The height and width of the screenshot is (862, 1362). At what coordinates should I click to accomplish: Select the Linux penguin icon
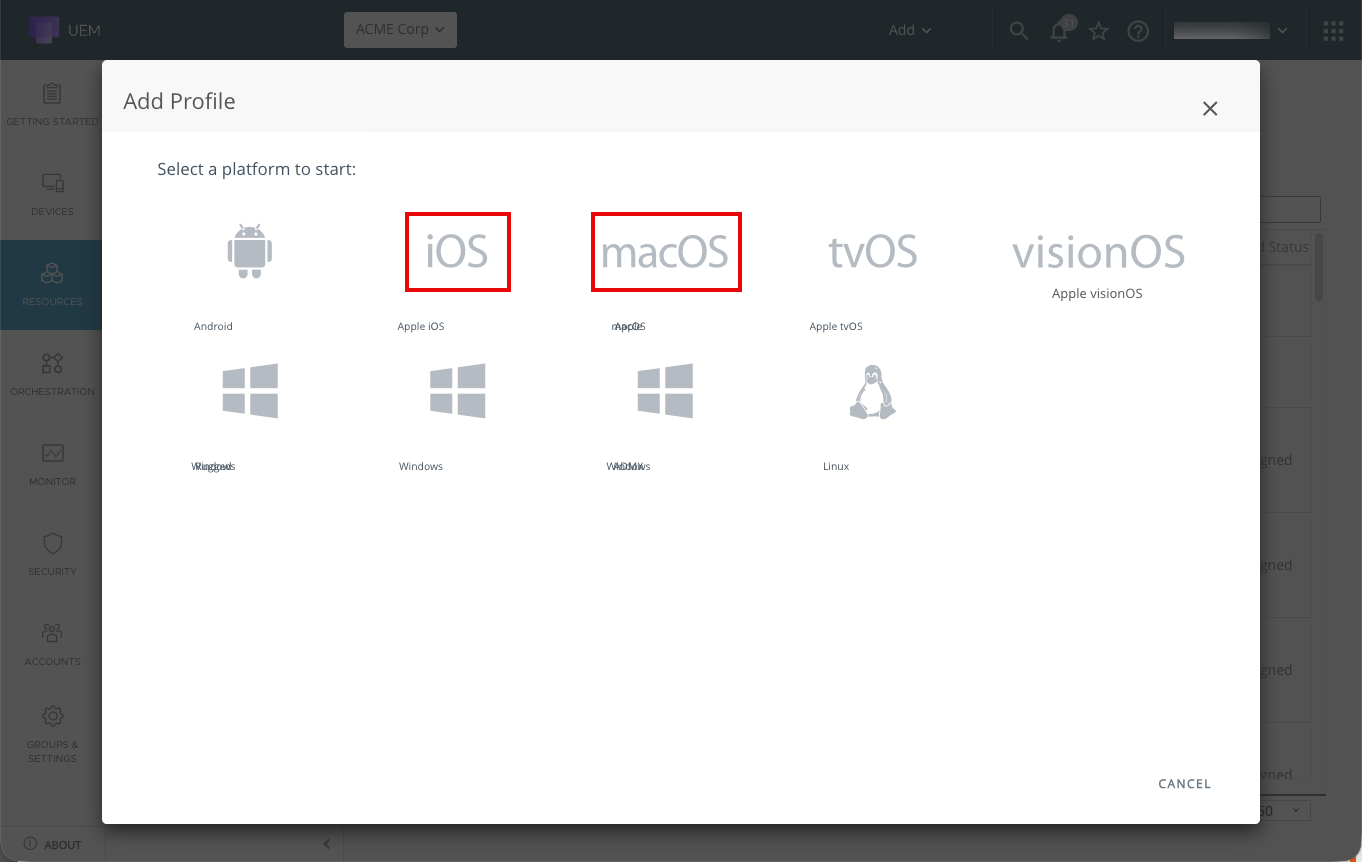[x=873, y=391]
